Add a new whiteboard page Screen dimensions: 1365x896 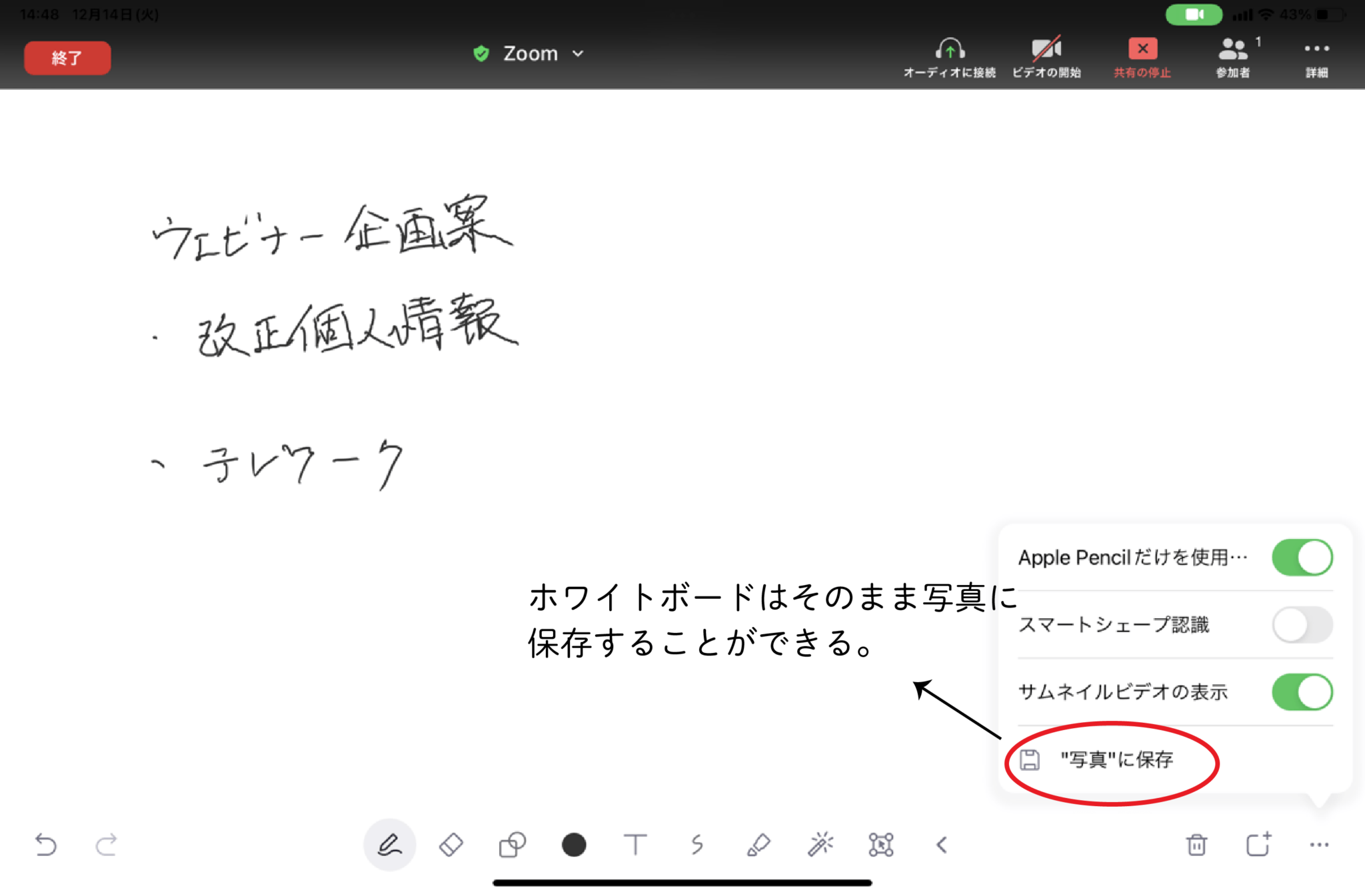click(1258, 845)
